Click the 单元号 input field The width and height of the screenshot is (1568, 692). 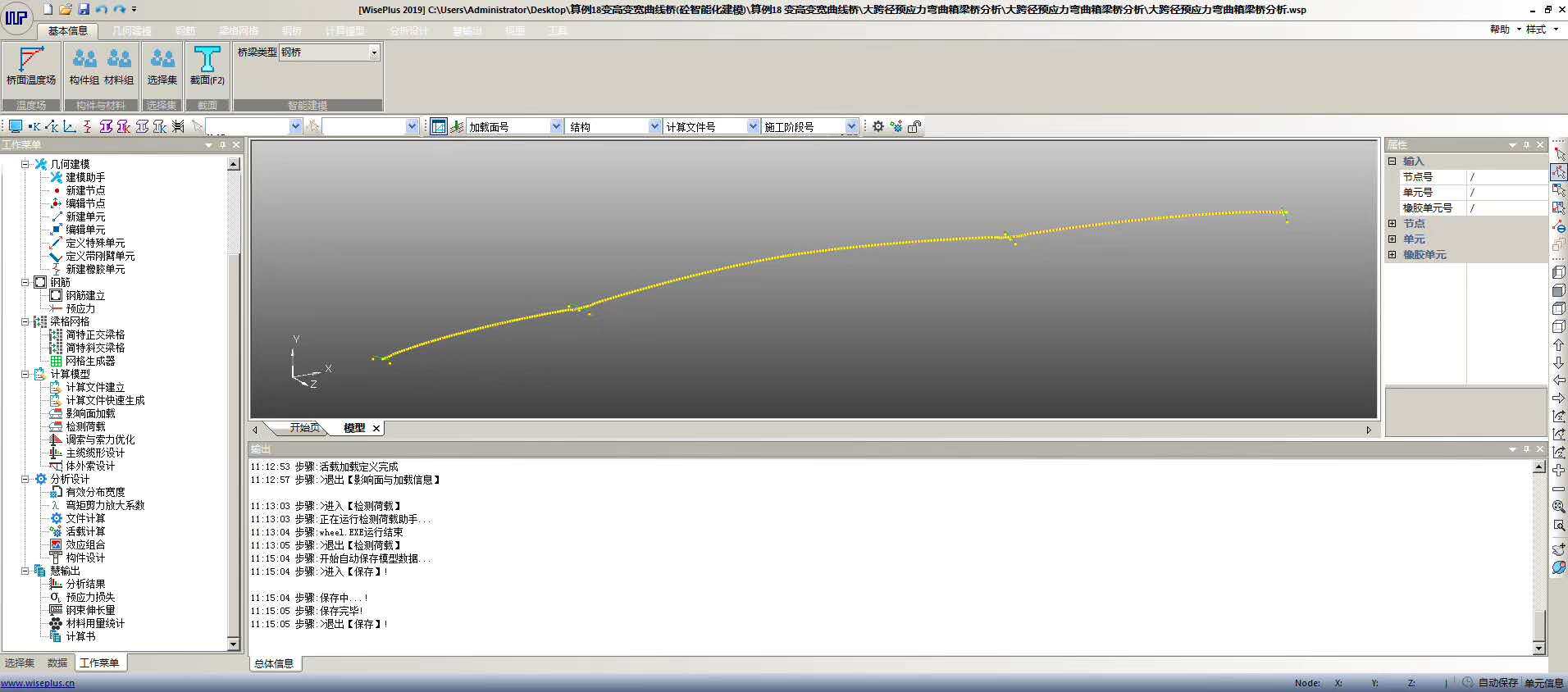coord(1506,192)
